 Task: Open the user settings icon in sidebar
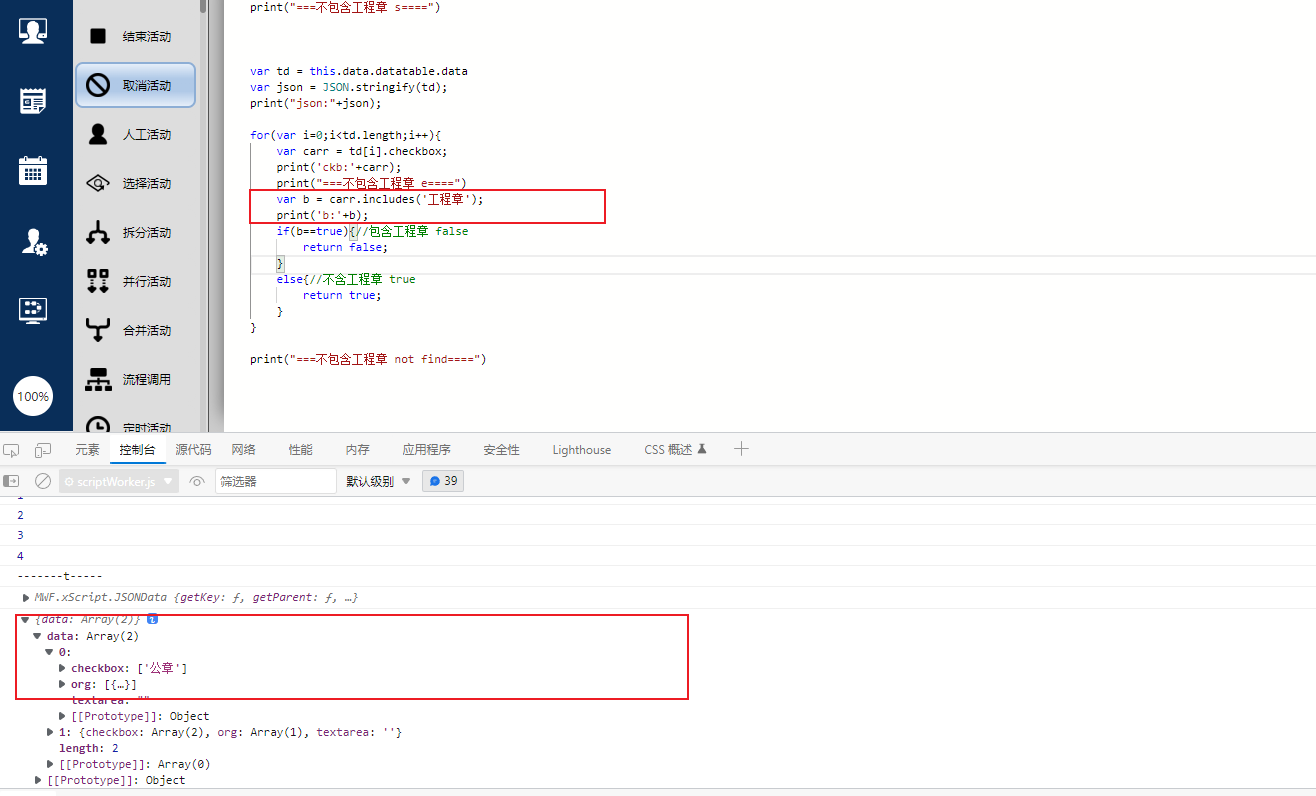click(35, 242)
